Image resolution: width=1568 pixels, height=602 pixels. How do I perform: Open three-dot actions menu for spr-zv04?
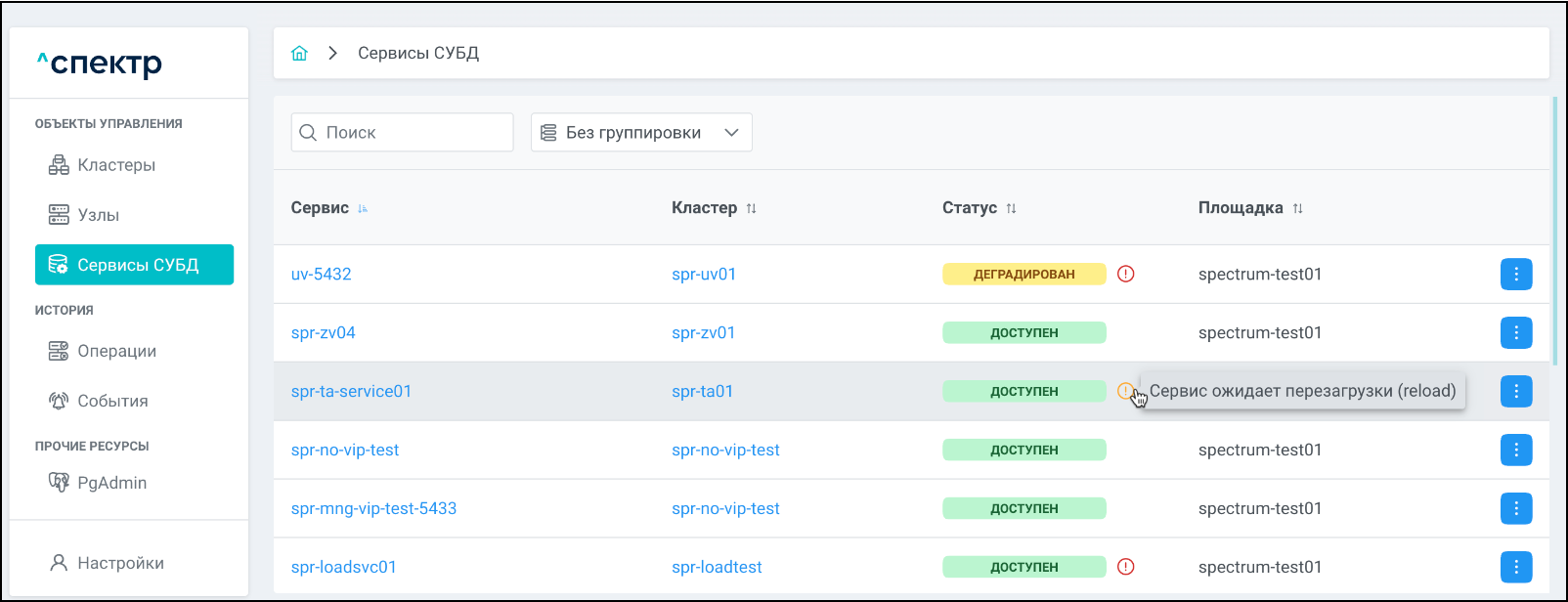1515,332
